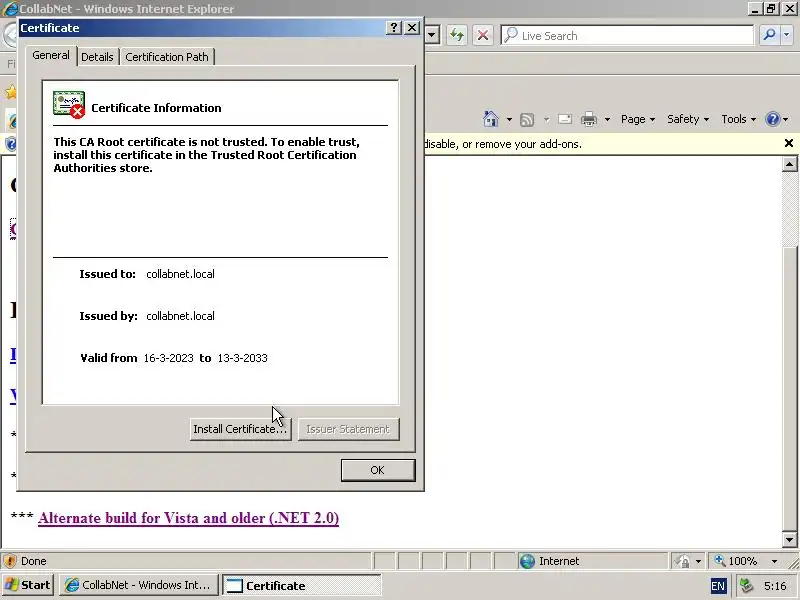800x600 pixels.
Task: Click inside the Live Search field
Action: (628, 35)
